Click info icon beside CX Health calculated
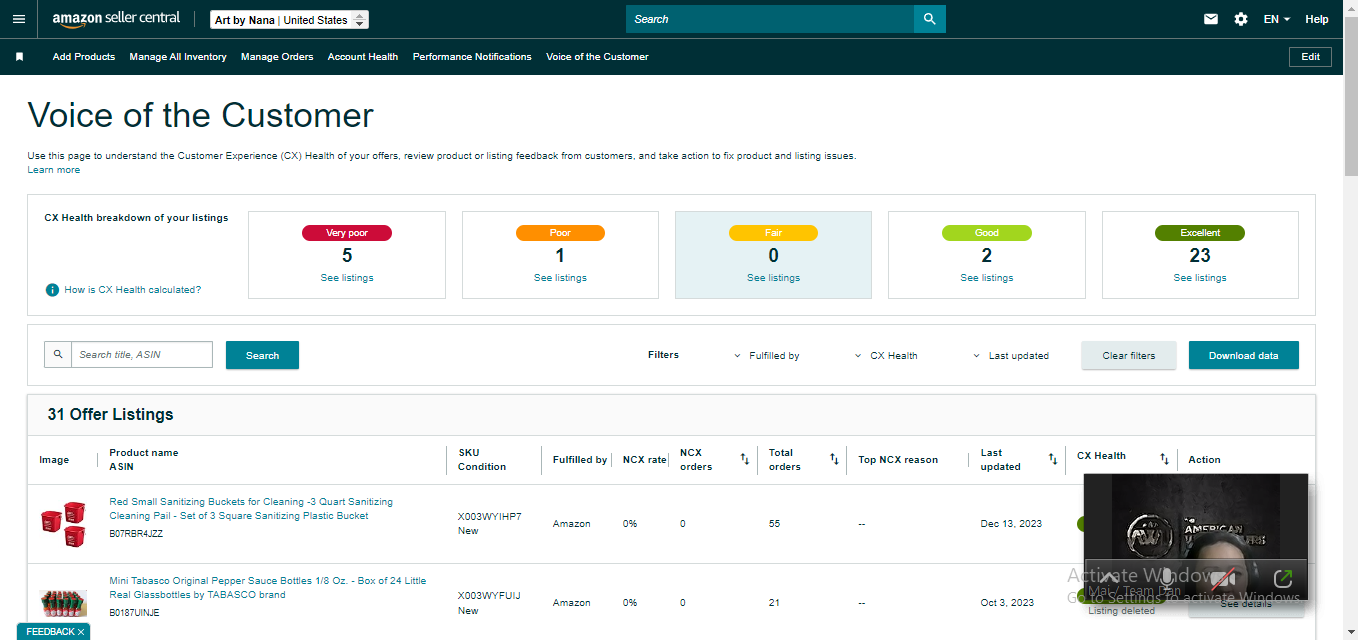The image size is (1358, 640). 52,290
